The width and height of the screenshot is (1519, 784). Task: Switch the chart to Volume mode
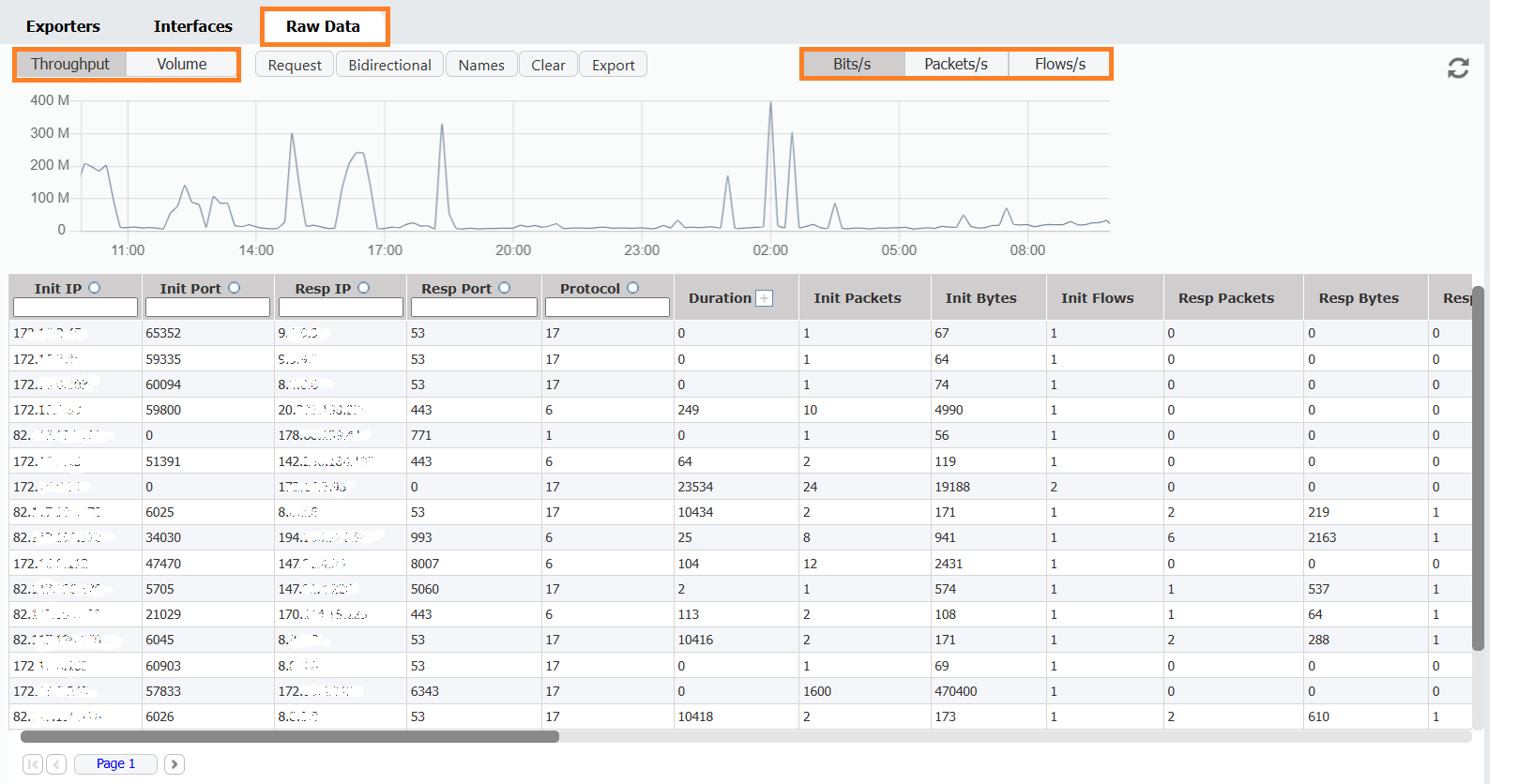pos(181,64)
